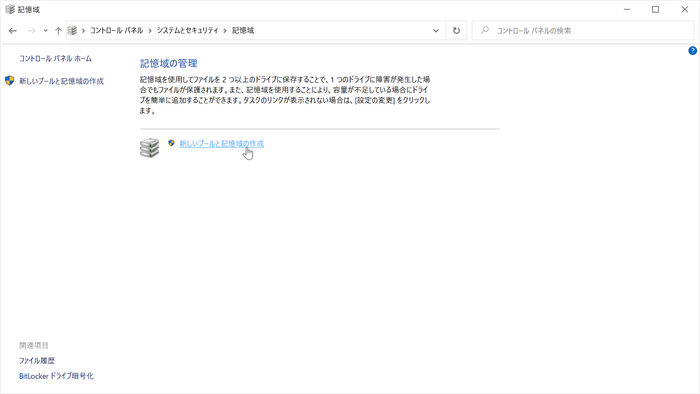This screenshot has height=394, width=700.
Task: Click the 記憶域 breadcrumb item
Action: point(243,30)
